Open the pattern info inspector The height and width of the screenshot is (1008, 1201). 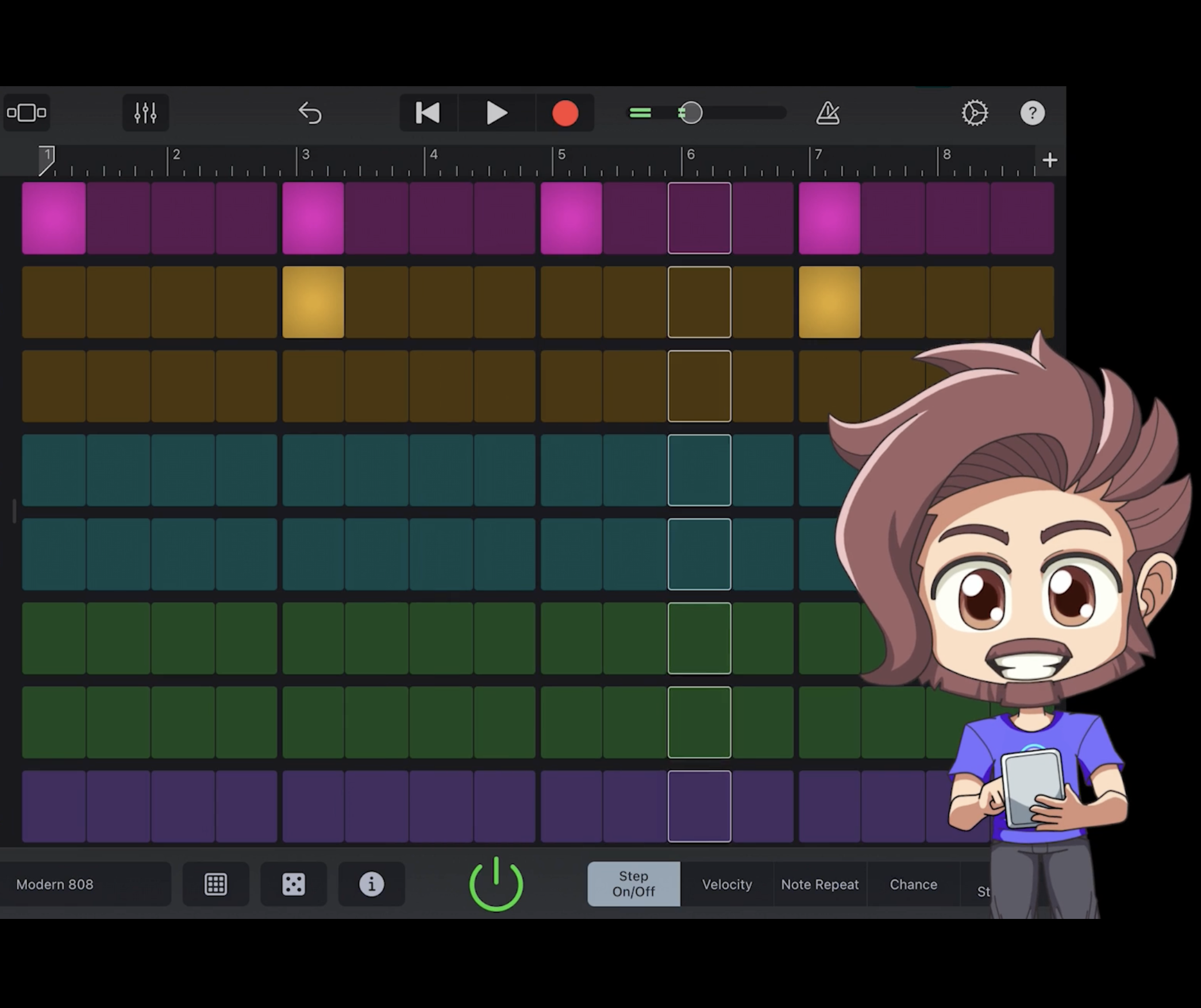[x=371, y=884]
